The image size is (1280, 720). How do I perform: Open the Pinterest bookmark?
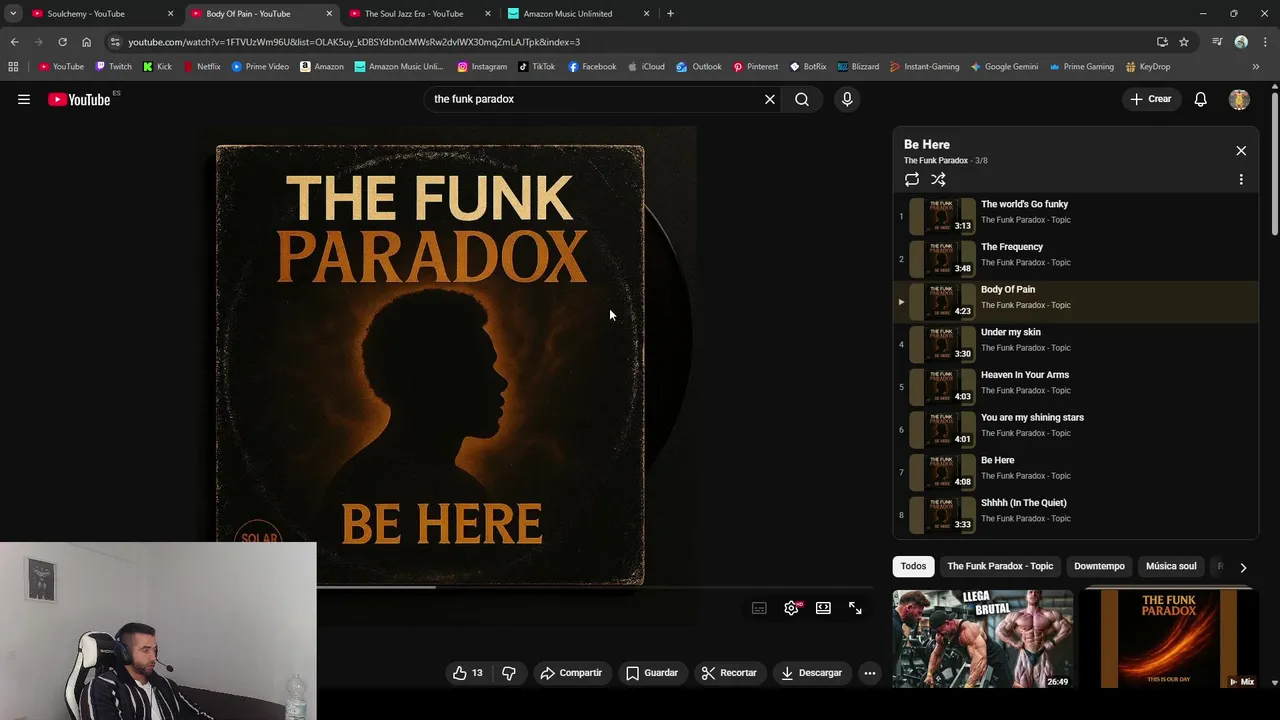click(x=755, y=67)
